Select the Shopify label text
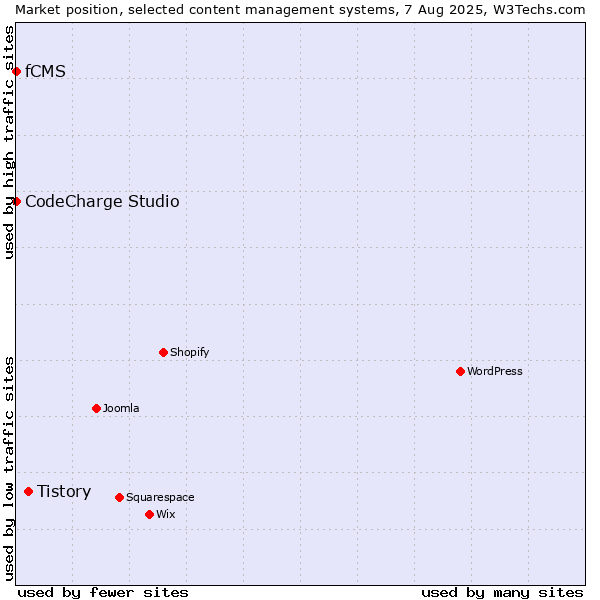The height and width of the screenshot is (600, 600). (x=189, y=352)
